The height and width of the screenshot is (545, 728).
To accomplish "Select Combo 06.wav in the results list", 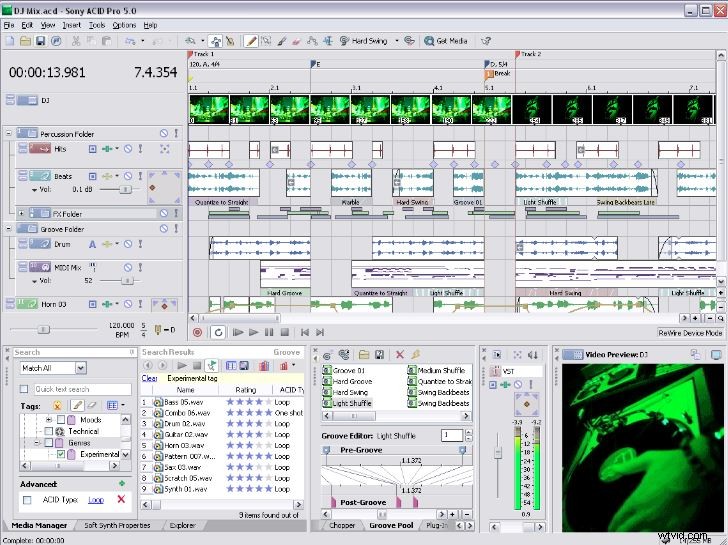I will click(x=182, y=413).
